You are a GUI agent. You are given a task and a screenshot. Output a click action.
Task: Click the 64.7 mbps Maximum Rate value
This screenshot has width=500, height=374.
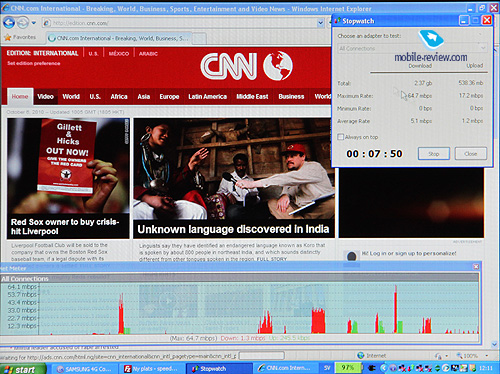coord(420,96)
